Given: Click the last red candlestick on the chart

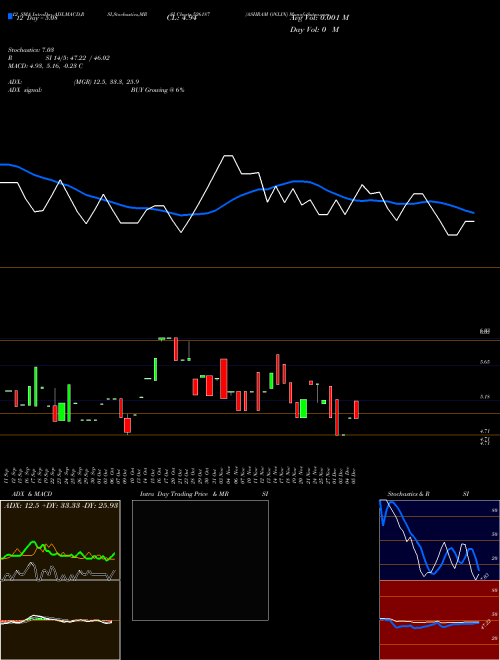Looking at the screenshot, I should pos(356,410).
